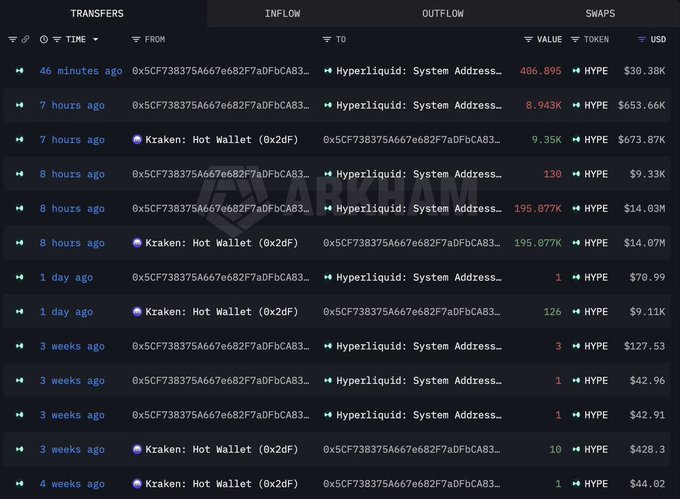Click the chain icon on the $653.66K row
This screenshot has width=680, height=499.
click(20, 105)
